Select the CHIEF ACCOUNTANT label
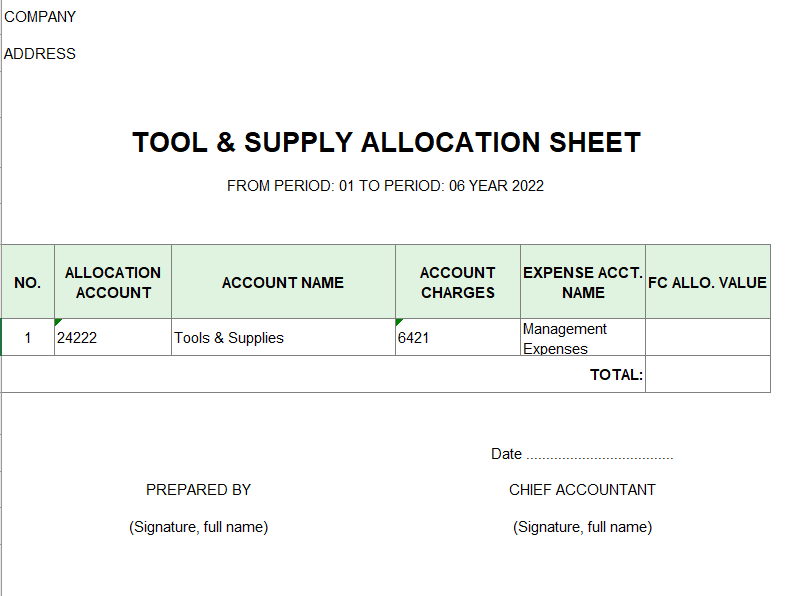Image resolution: width=792 pixels, height=596 pixels. 582,490
